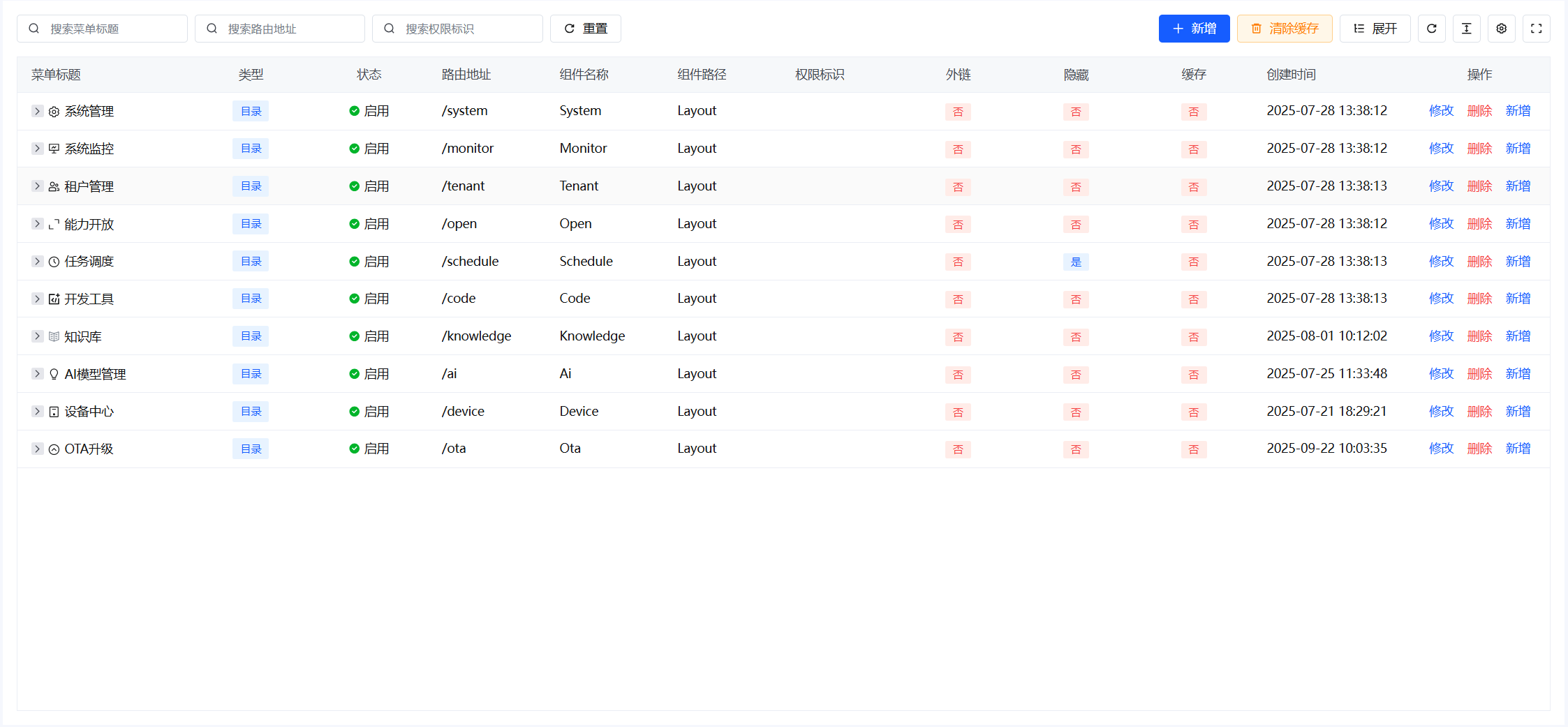Click the 展开 expand-all button
This screenshot has height=727, width=1568.
(x=1375, y=29)
